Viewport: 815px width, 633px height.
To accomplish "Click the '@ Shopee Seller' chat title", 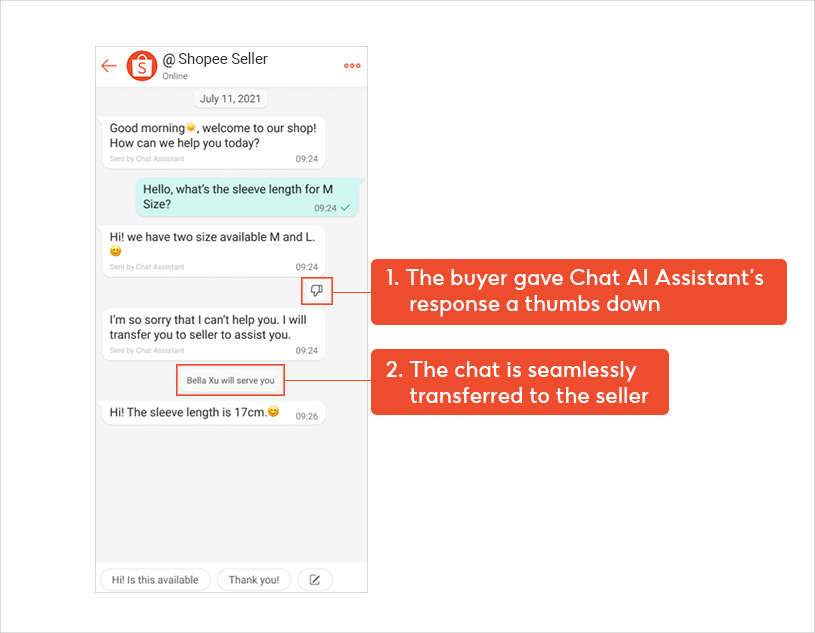I will pyautogui.click(x=215, y=59).
